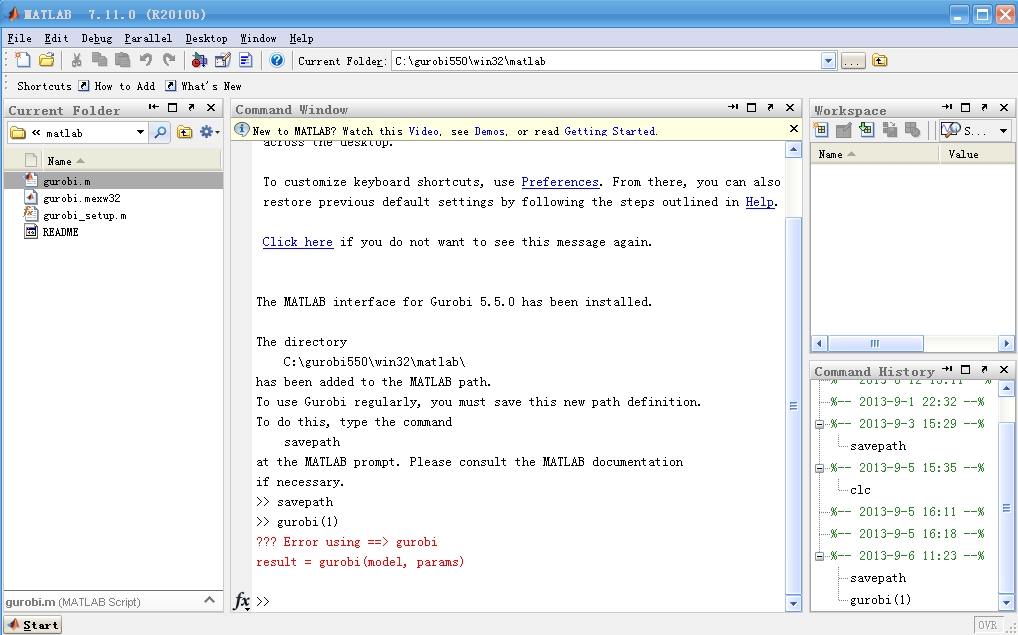The width and height of the screenshot is (1018, 635).
Task: Click the Redo toolbar icon
Action: point(169,60)
